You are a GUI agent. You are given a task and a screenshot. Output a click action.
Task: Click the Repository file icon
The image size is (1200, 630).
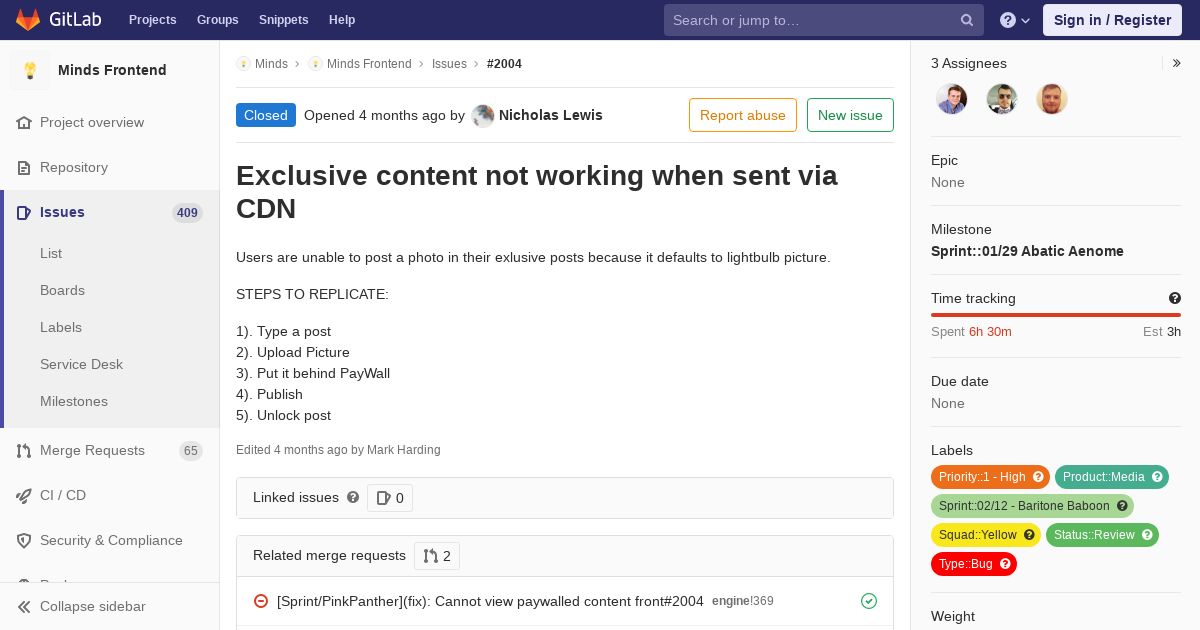[x=24, y=167]
